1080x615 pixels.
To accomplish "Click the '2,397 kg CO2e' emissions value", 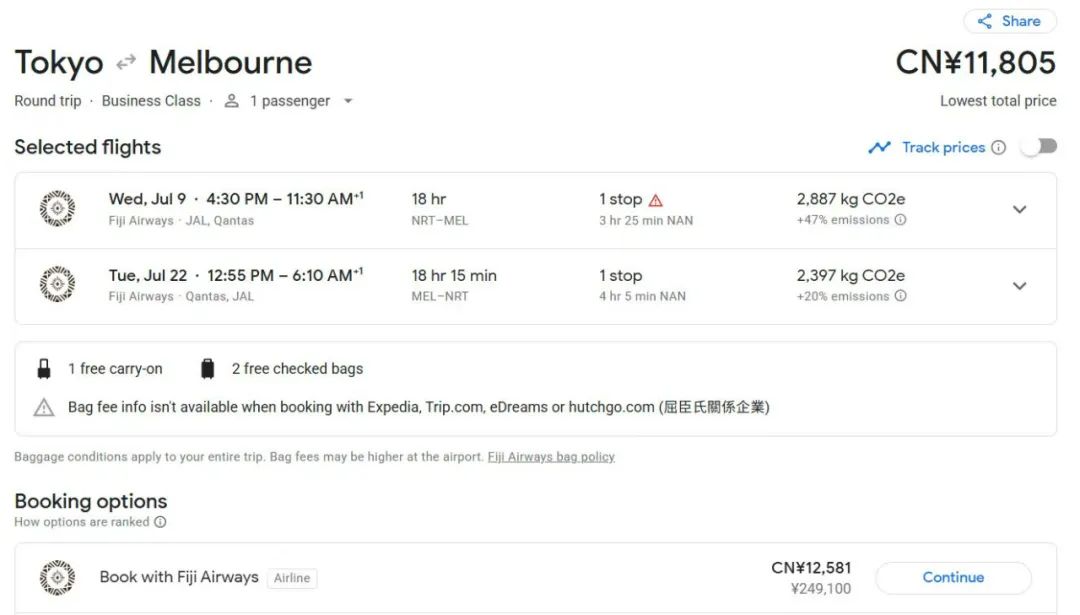I will tap(851, 275).
